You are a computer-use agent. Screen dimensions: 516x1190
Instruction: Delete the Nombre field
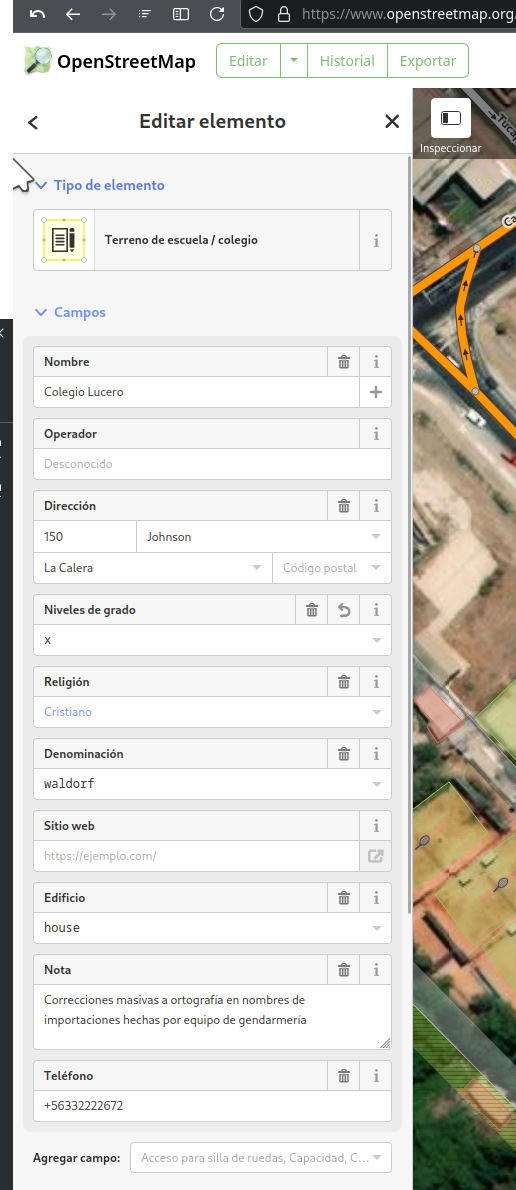(x=344, y=362)
